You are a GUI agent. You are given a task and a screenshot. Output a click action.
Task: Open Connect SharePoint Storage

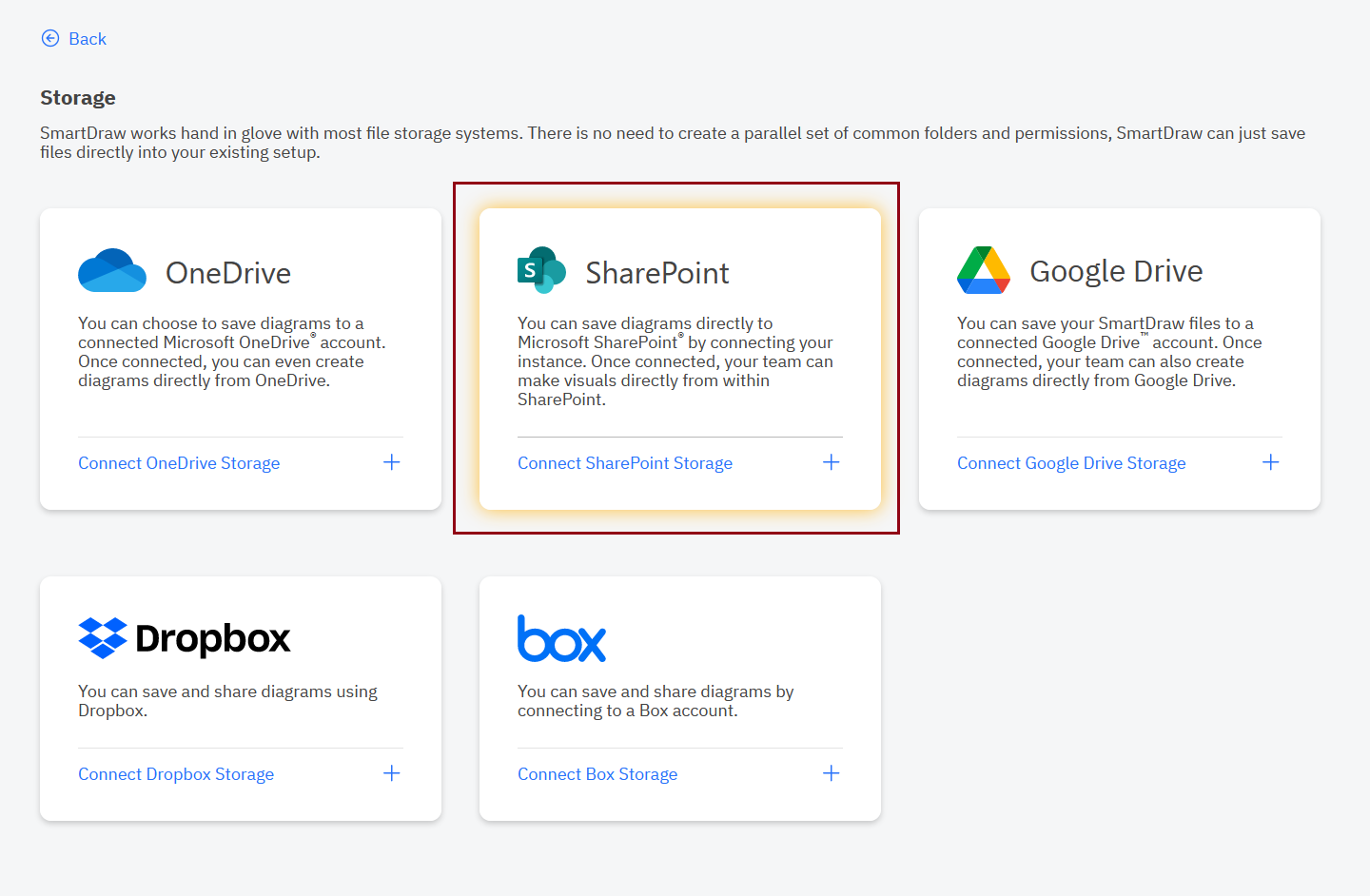pyautogui.click(x=625, y=463)
